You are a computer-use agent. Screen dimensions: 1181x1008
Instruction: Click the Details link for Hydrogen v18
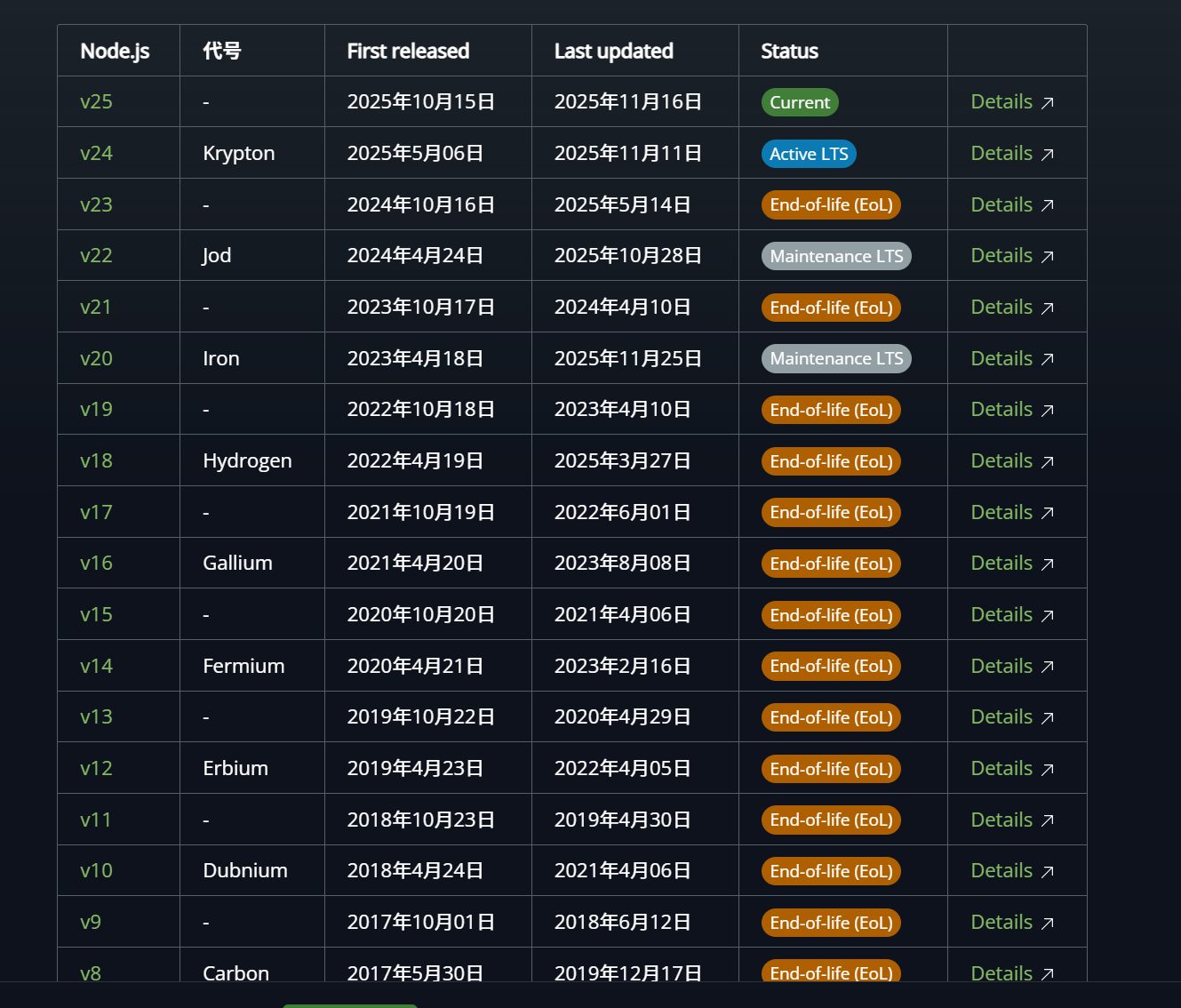tap(1012, 460)
